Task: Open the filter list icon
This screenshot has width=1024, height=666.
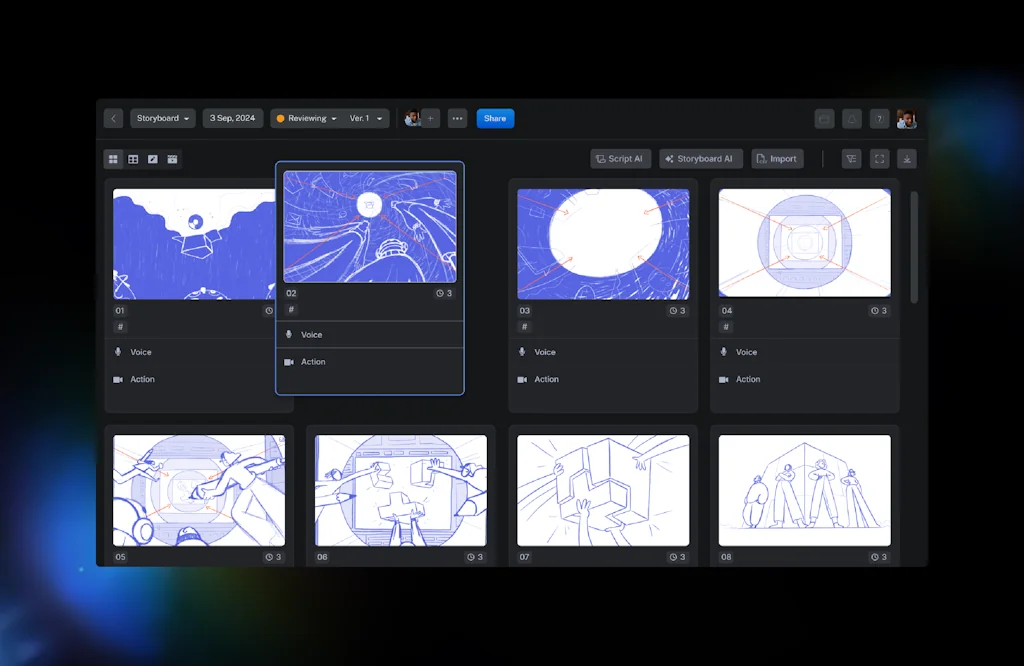Action: [x=851, y=158]
